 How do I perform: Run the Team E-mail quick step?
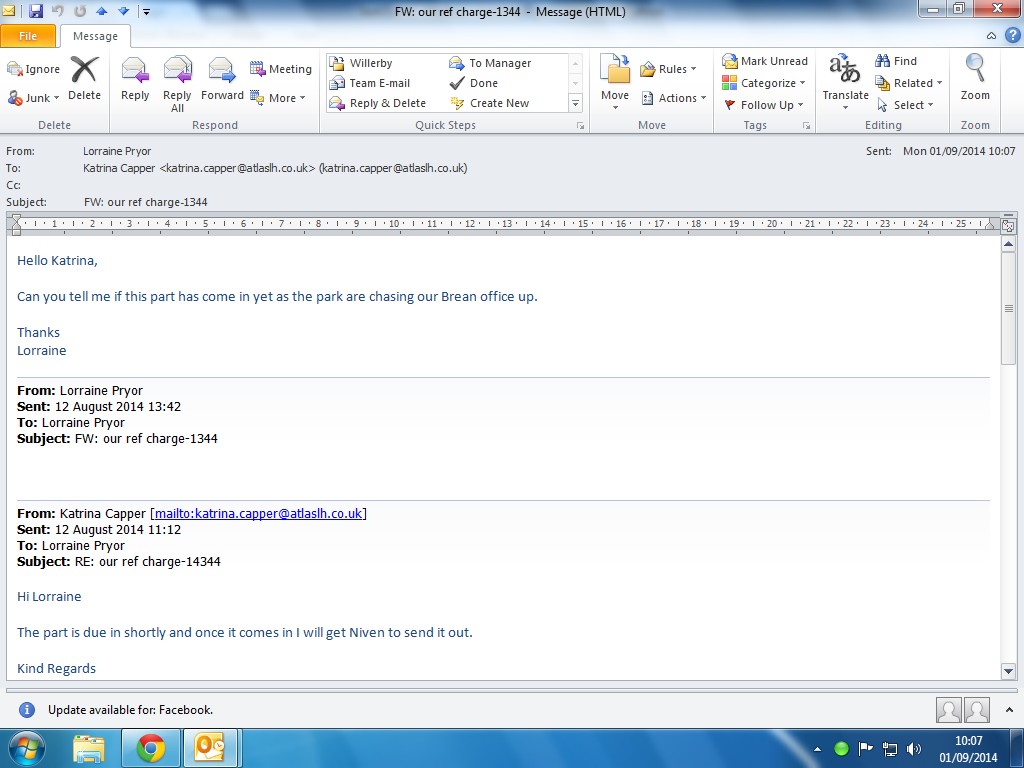370,83
